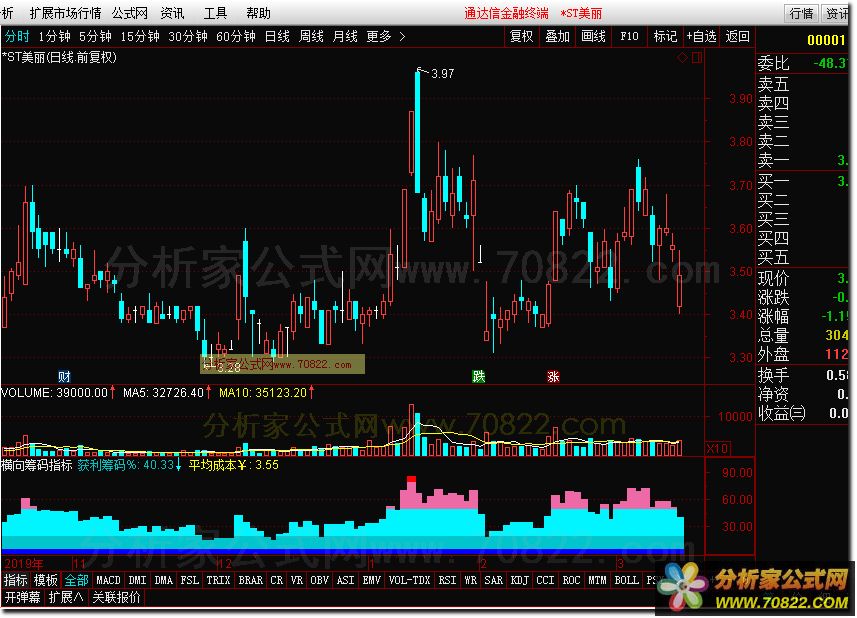Viewport: 857px width, 618px height.
Task: Select the VOL-TDX indicator
Action: point(409,580)
